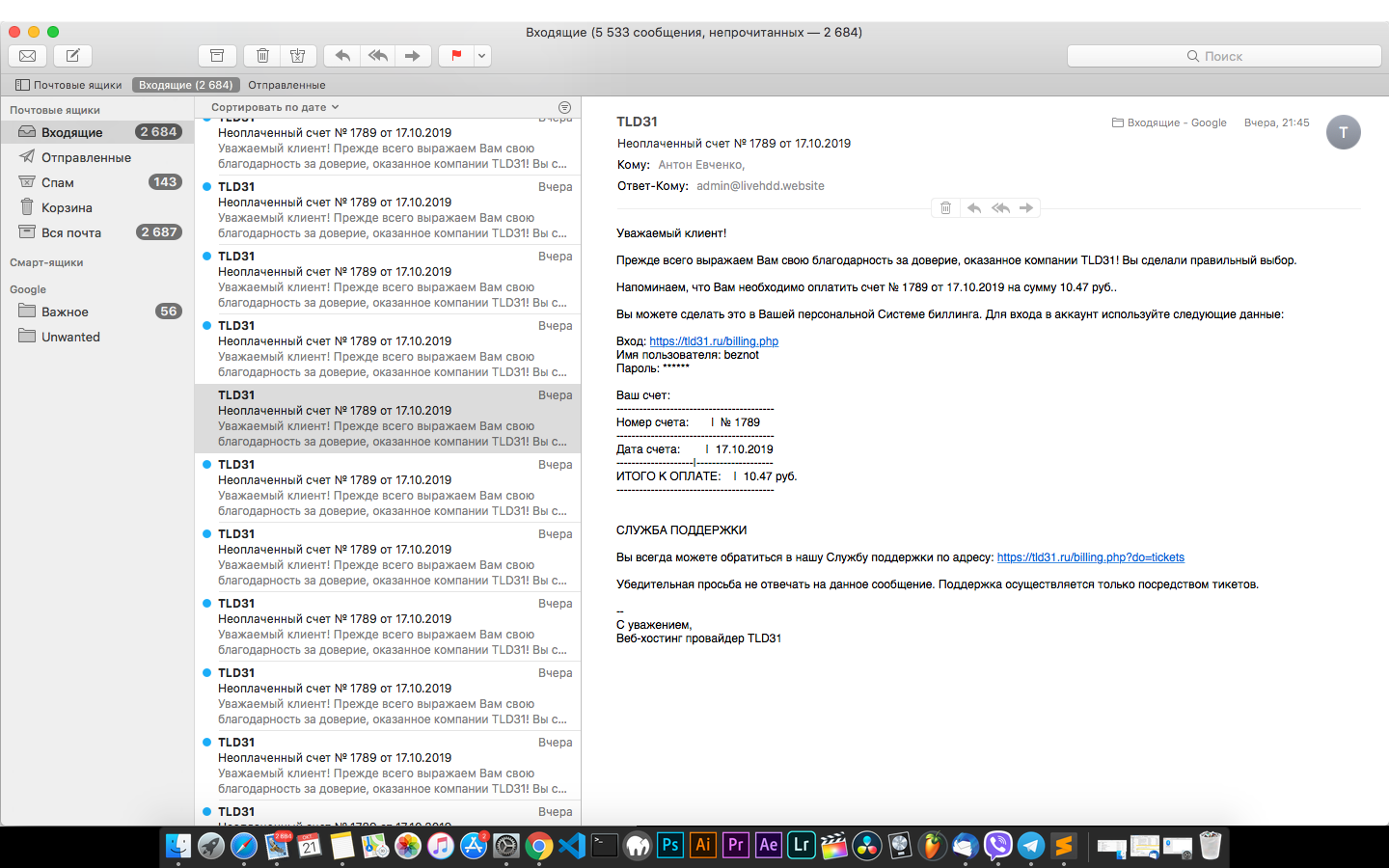The height and width of the screenshot is (868, 1389).
Task: Switch to Отправленные in favorites bar
Action: [x=286, y=85]
